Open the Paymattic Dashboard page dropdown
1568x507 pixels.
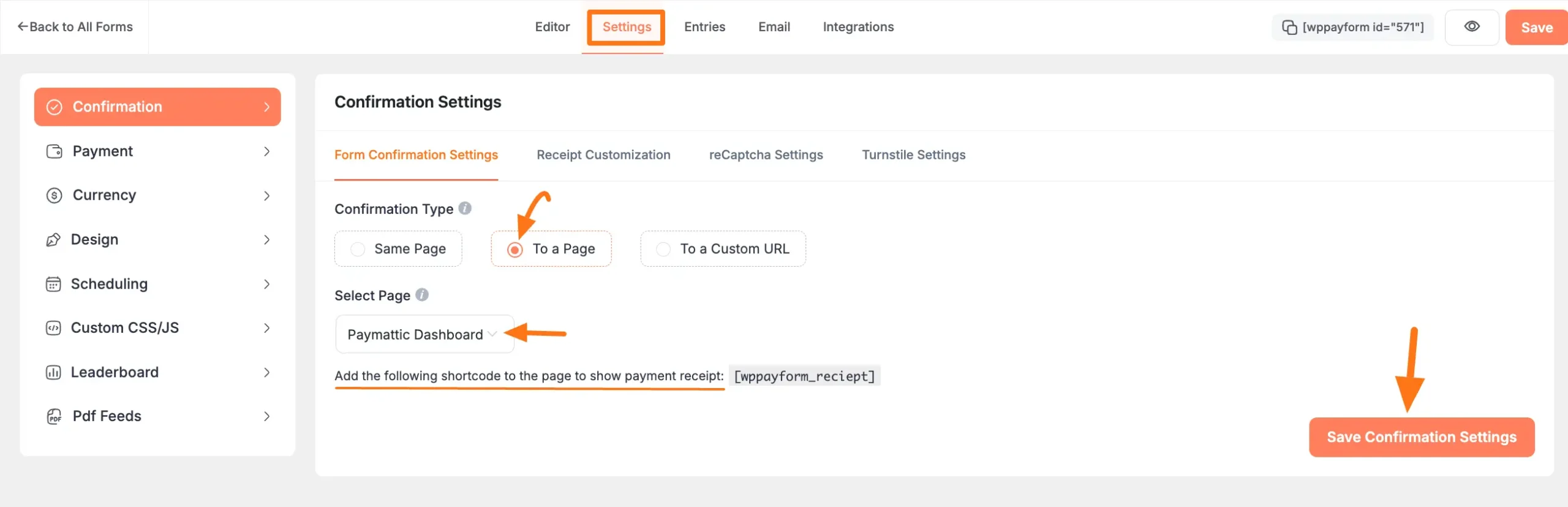[x=424, y=334]
